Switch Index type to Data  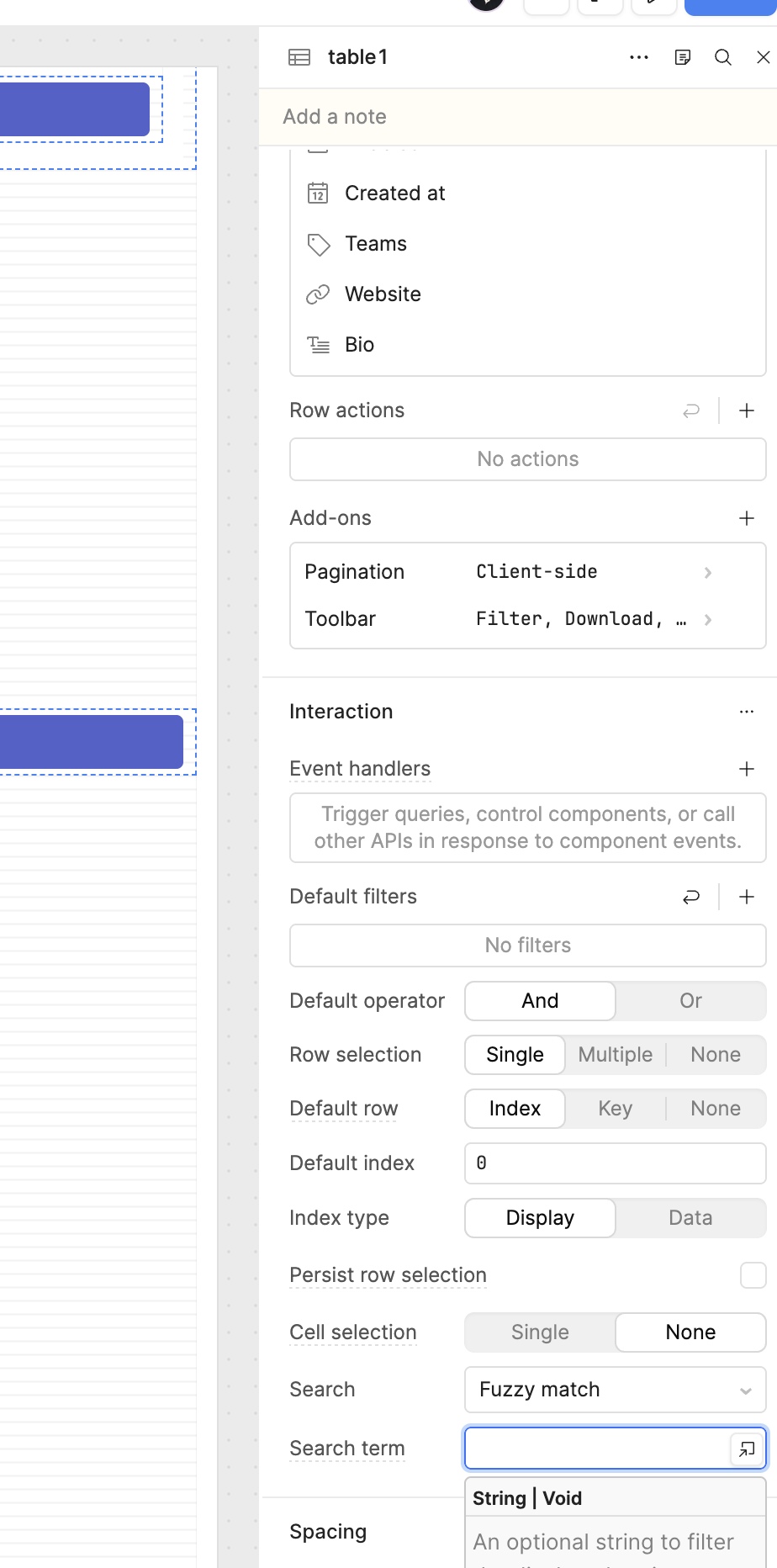690,1218
